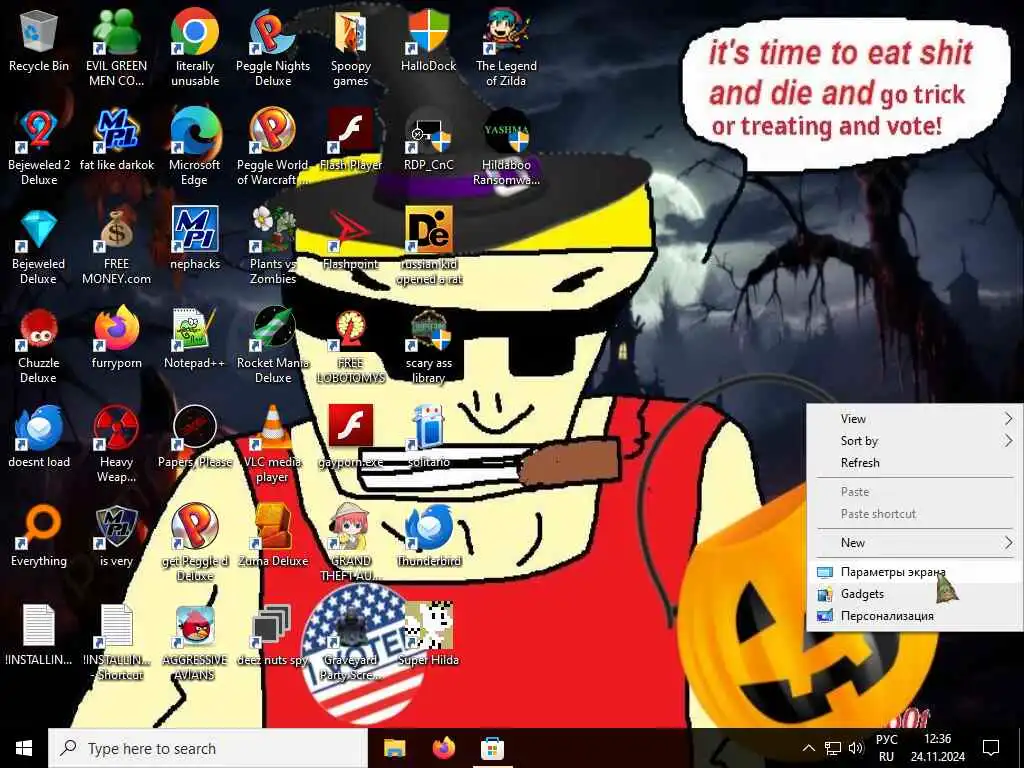Click the GRAND THEFT AU... anime icon

tap(351, 528)
